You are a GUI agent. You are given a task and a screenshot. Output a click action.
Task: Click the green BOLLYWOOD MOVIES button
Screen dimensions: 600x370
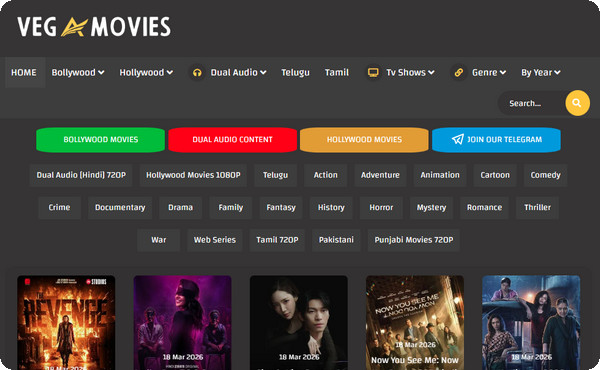(x=101, y=140)
